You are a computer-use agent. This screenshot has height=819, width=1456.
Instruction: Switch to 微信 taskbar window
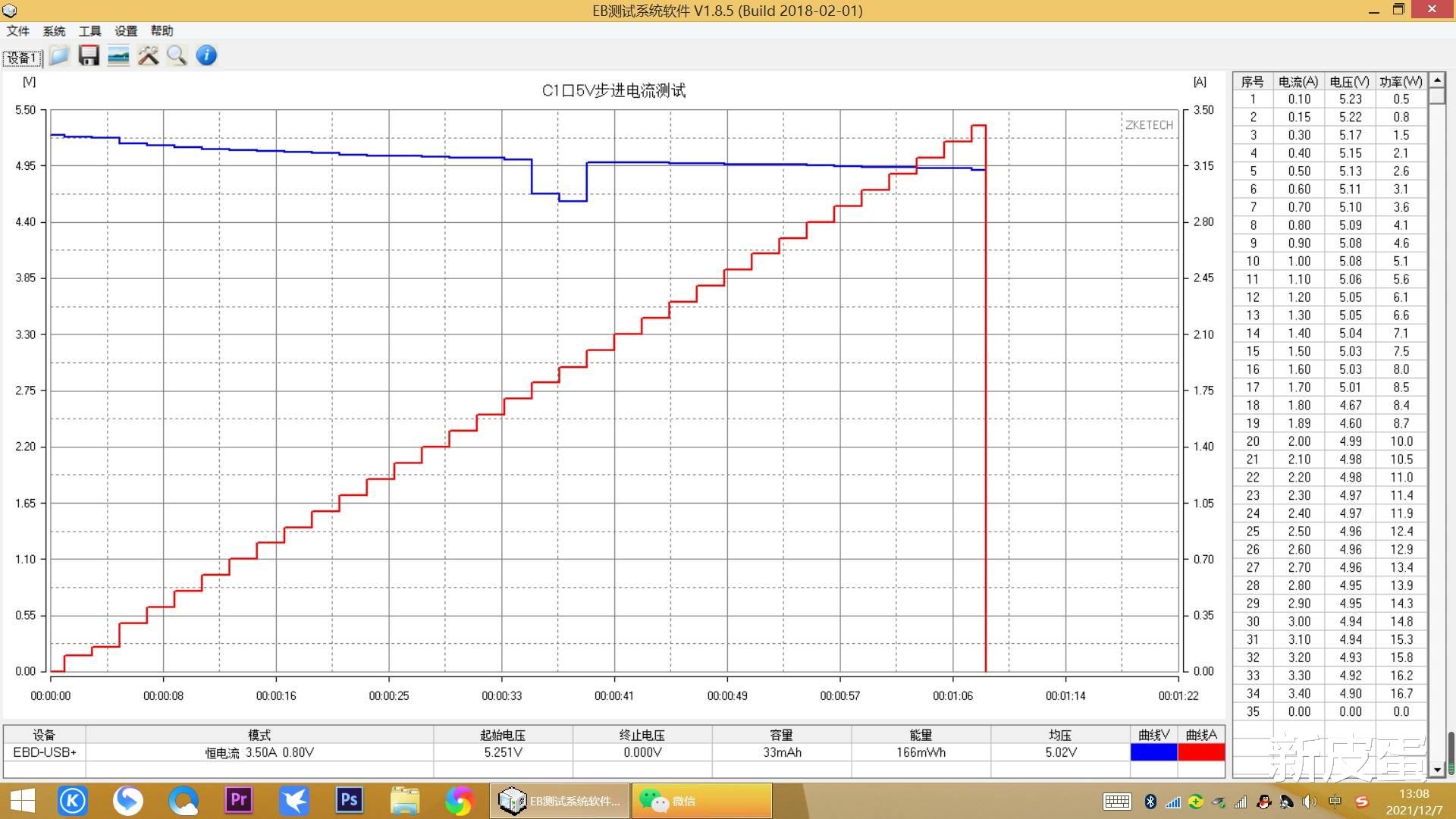tap(701, 801)
